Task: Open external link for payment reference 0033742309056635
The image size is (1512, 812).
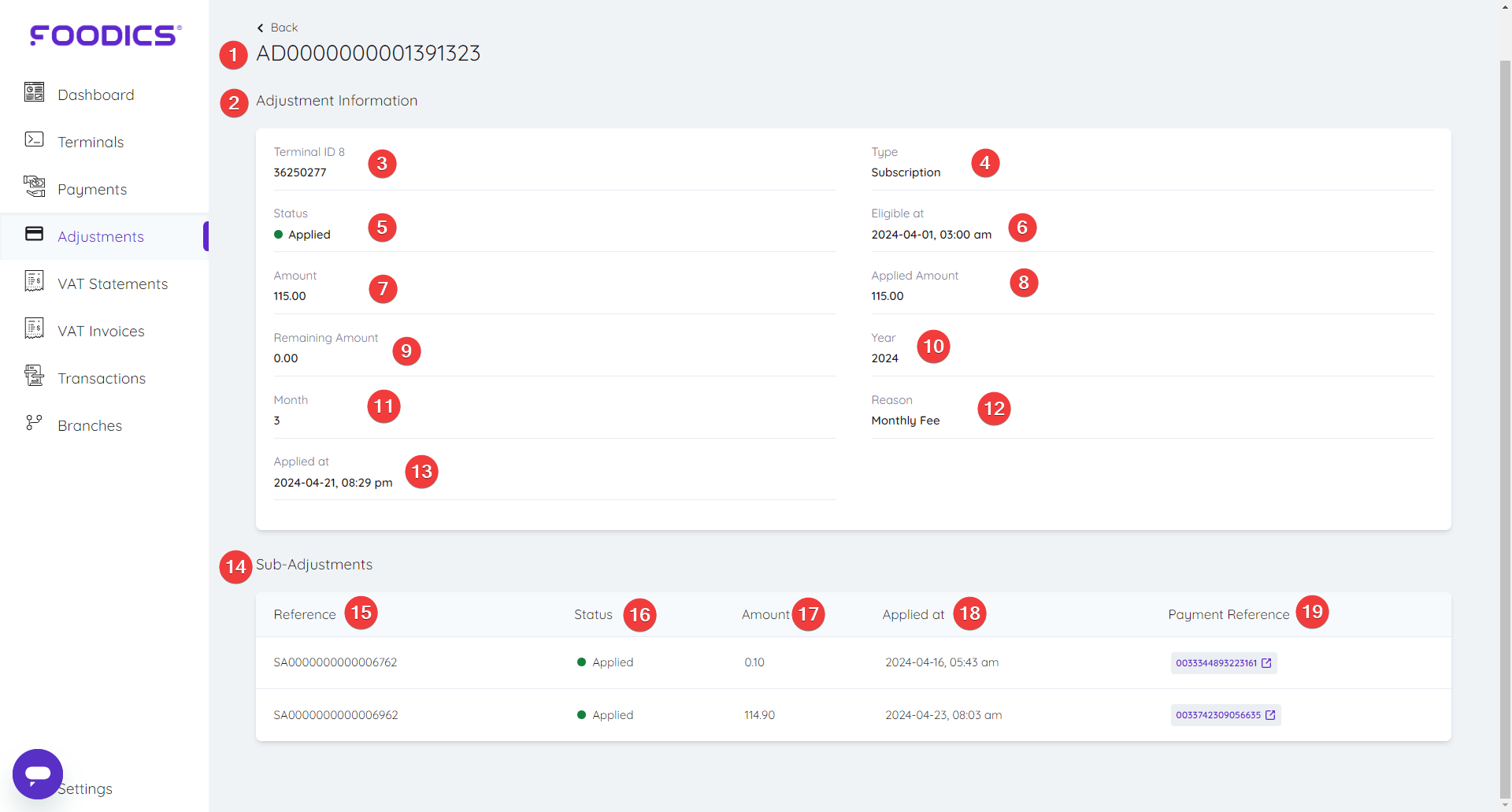Action: click(1270, 715)
